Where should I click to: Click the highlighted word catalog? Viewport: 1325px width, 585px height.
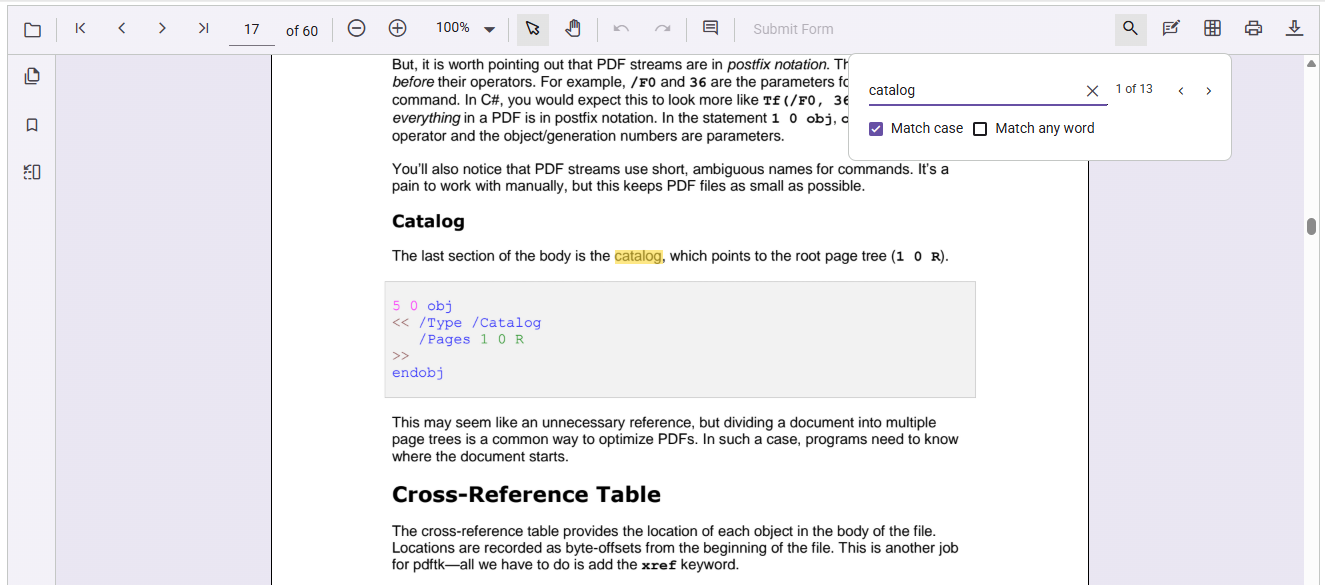coord(638,256)
